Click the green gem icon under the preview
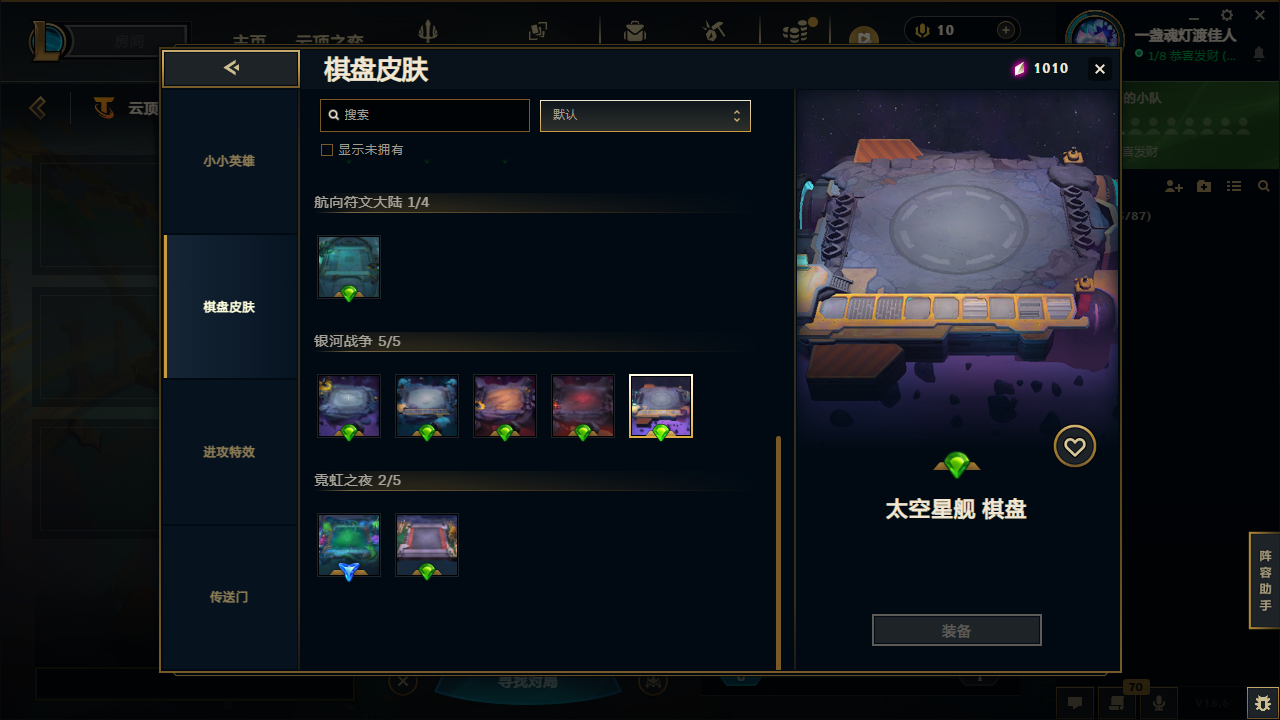Screen dimensions: 1280x720 pos(957,465)
